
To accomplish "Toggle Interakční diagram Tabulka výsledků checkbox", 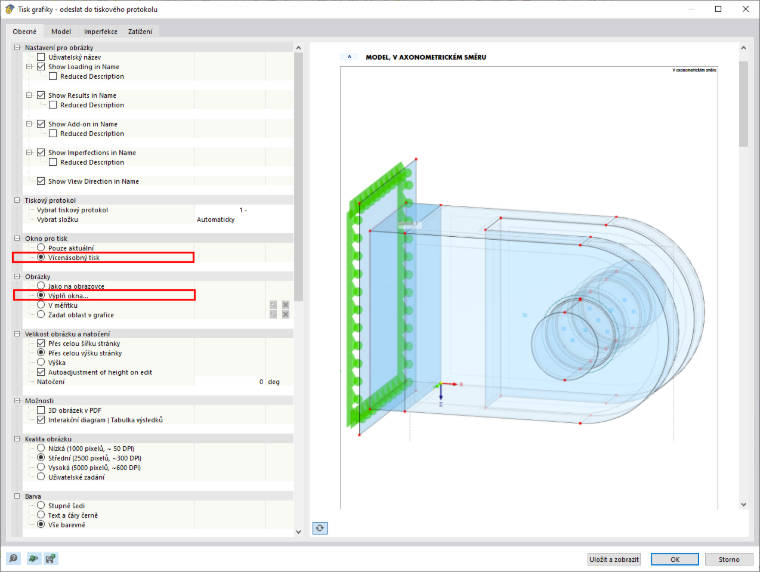I will [41, 420].
